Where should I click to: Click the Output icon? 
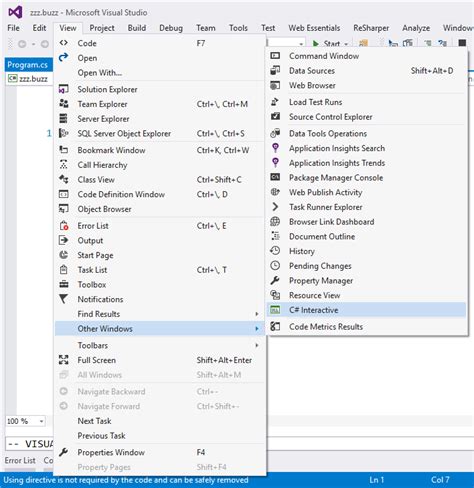coord(63,240)
